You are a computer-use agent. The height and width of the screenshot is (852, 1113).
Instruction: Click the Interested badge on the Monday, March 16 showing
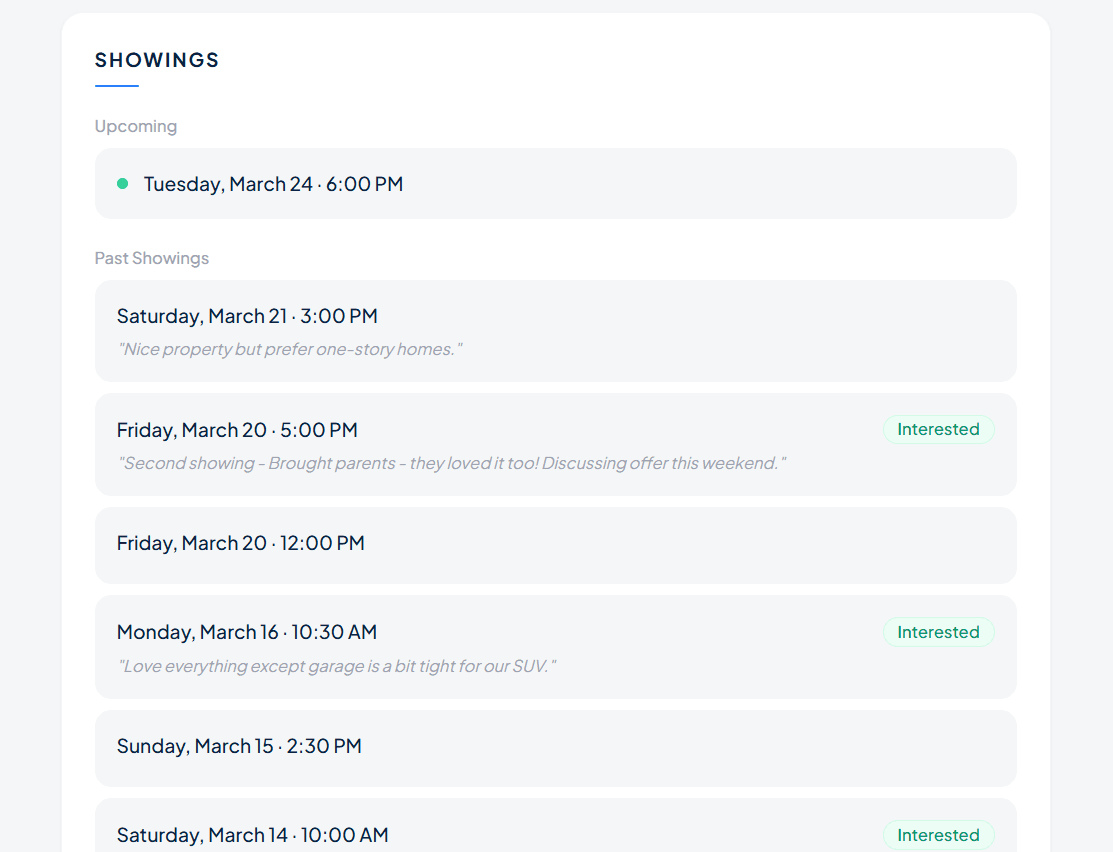938,632
